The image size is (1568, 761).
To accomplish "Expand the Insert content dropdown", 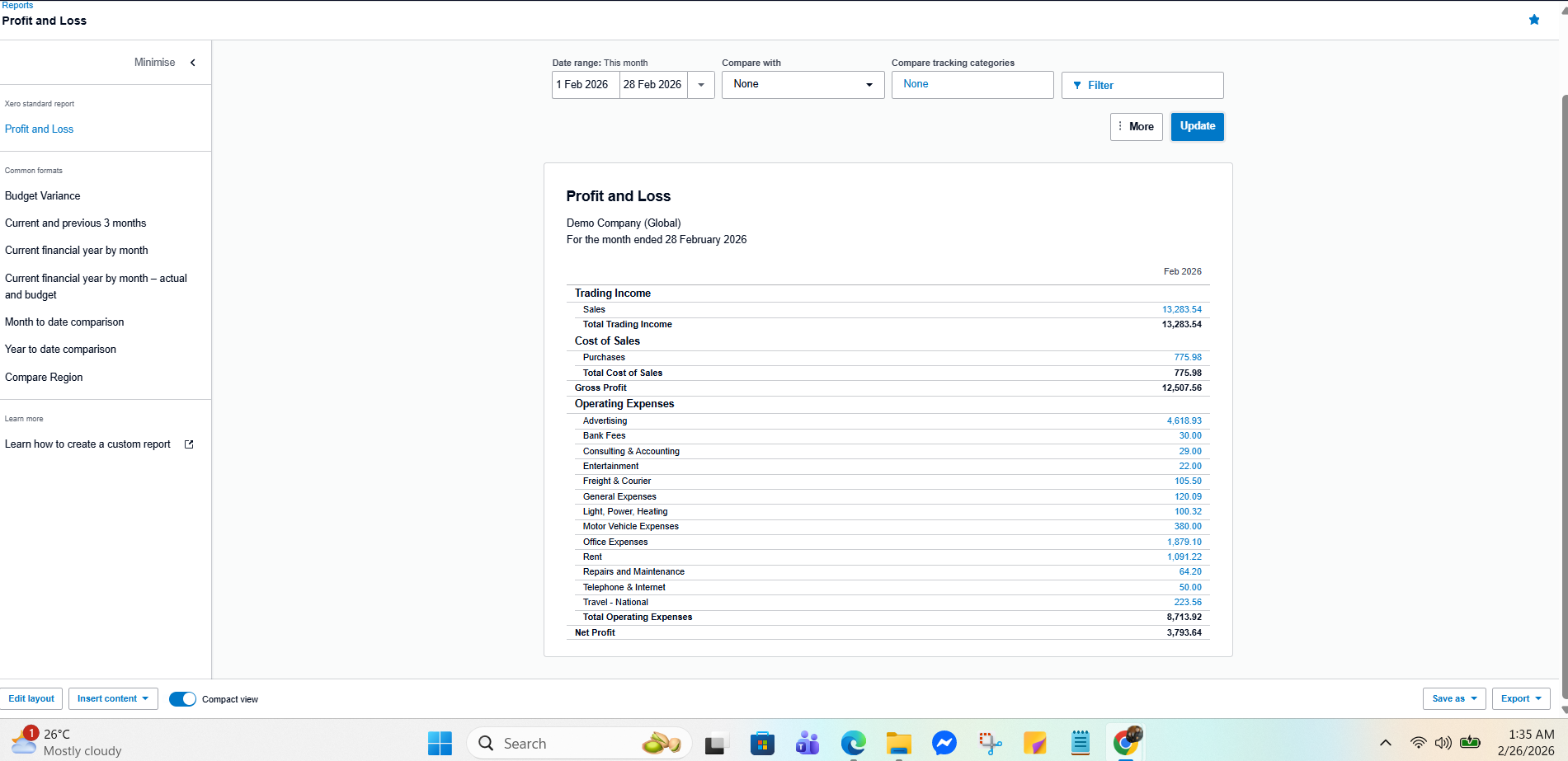I will [x=113, y=699].
